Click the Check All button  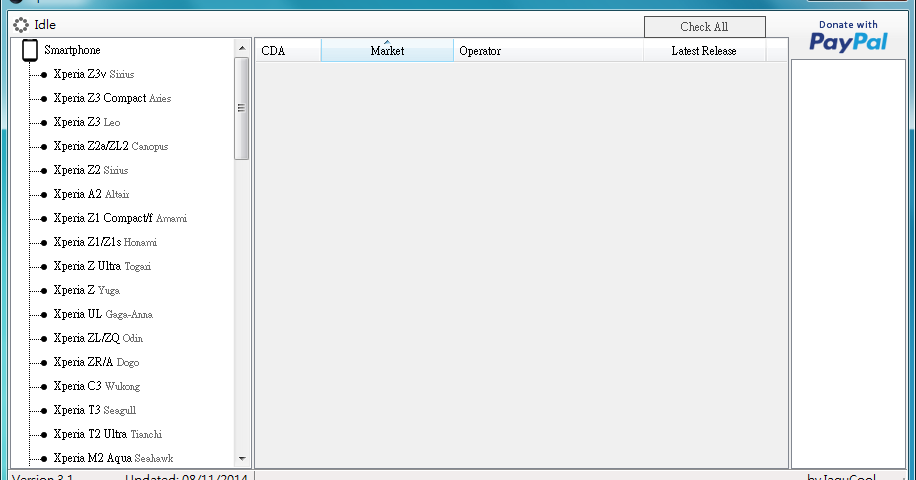(x=705, y=27)
